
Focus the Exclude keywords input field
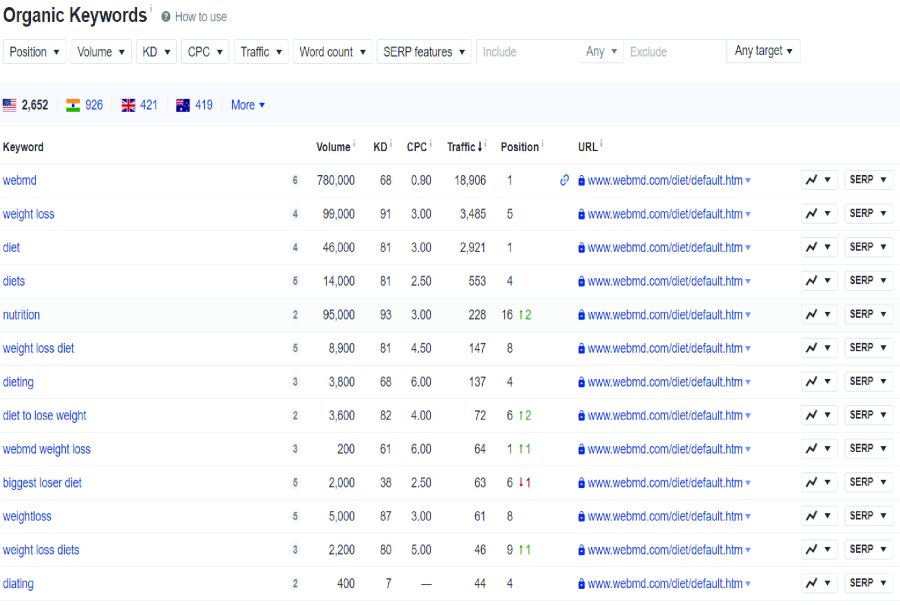click(675, 52)
